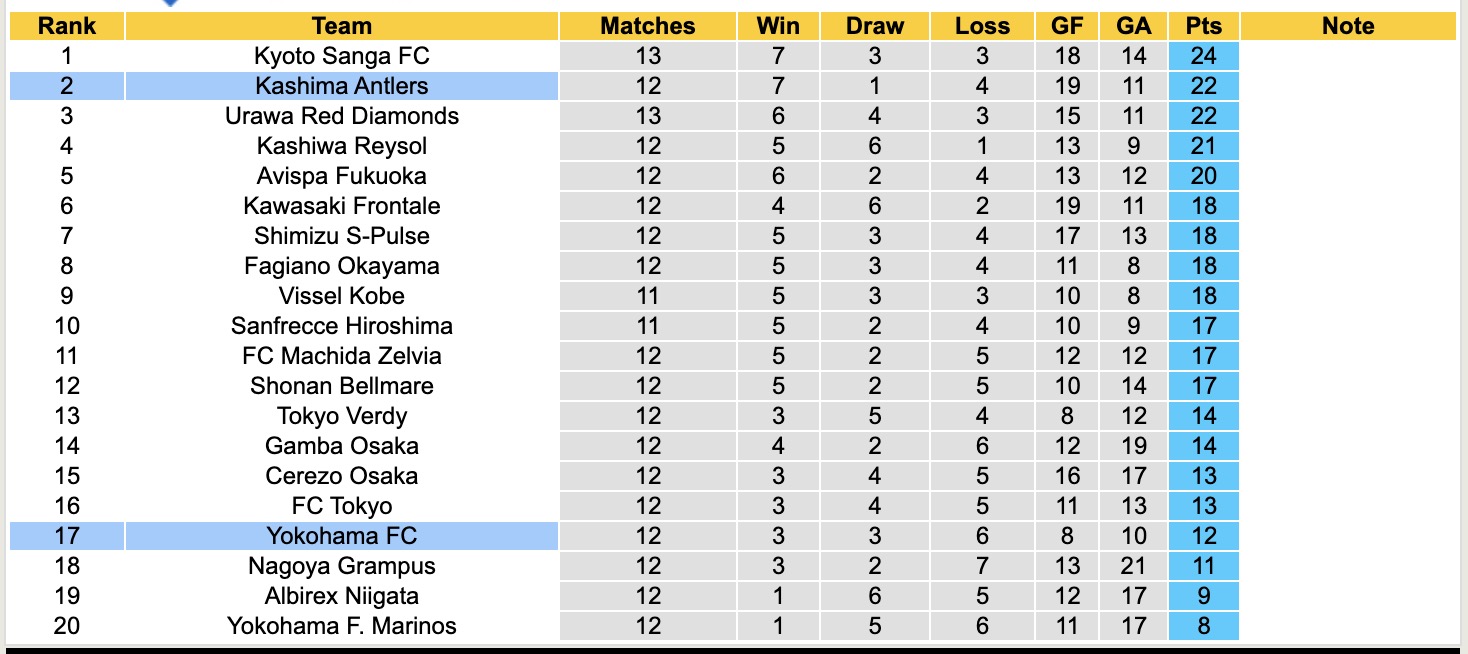Select the Pts column header
The width and height of the screenshot is (1468, 654).
click(x=1203, y=26)
